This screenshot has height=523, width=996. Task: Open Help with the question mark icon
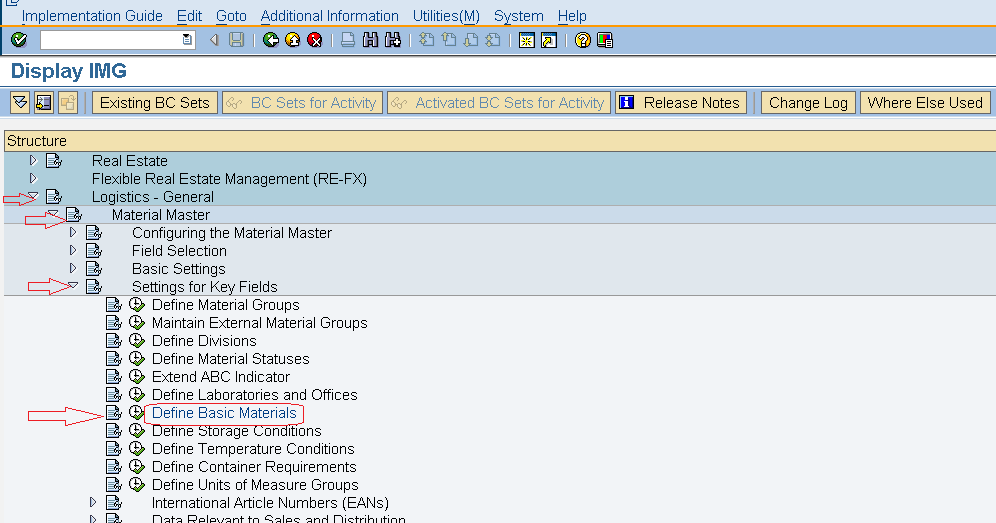582,40
